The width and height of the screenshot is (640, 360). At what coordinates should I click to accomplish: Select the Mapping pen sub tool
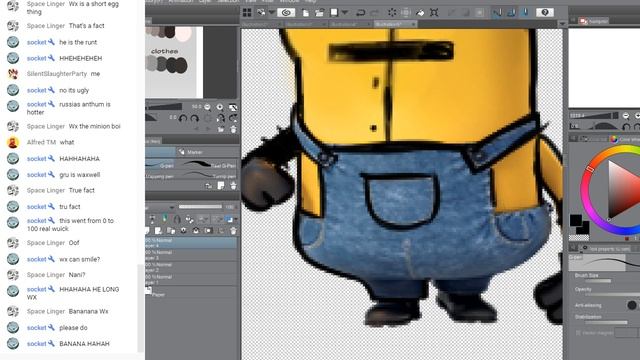(x=160, y=176)
